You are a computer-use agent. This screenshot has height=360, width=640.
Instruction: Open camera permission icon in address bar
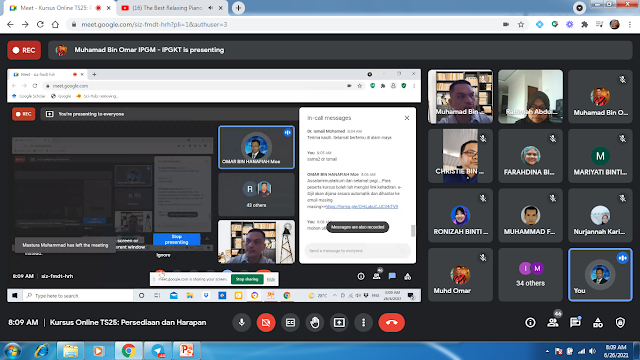pyautogui.click(x=506, y=24)
